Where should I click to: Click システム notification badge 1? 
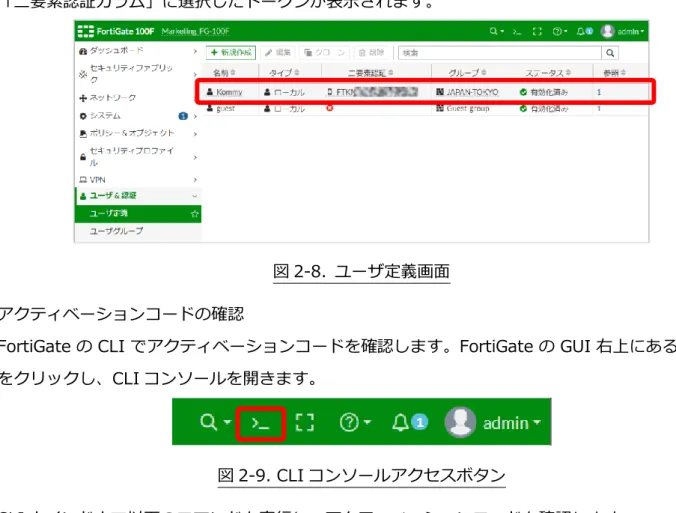pos(183,116)
